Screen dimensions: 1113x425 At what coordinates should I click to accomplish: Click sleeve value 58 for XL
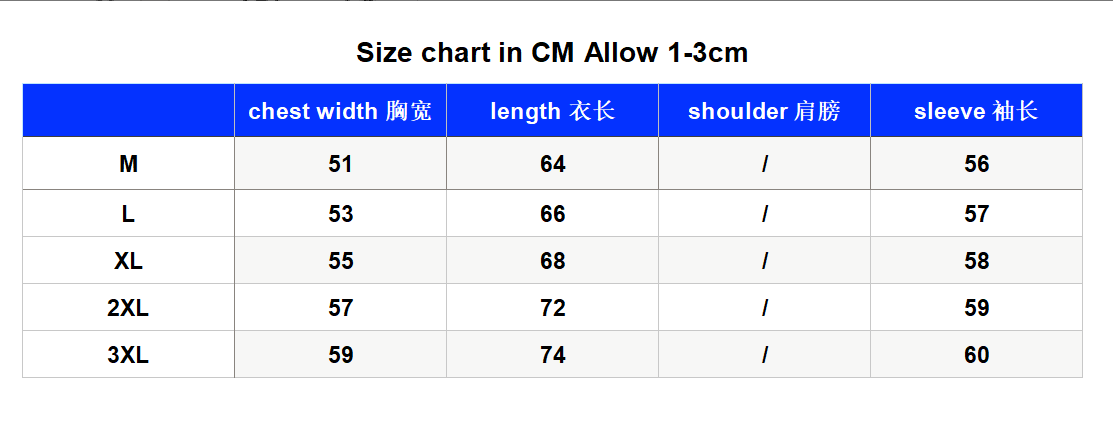[x=976, y=260]
